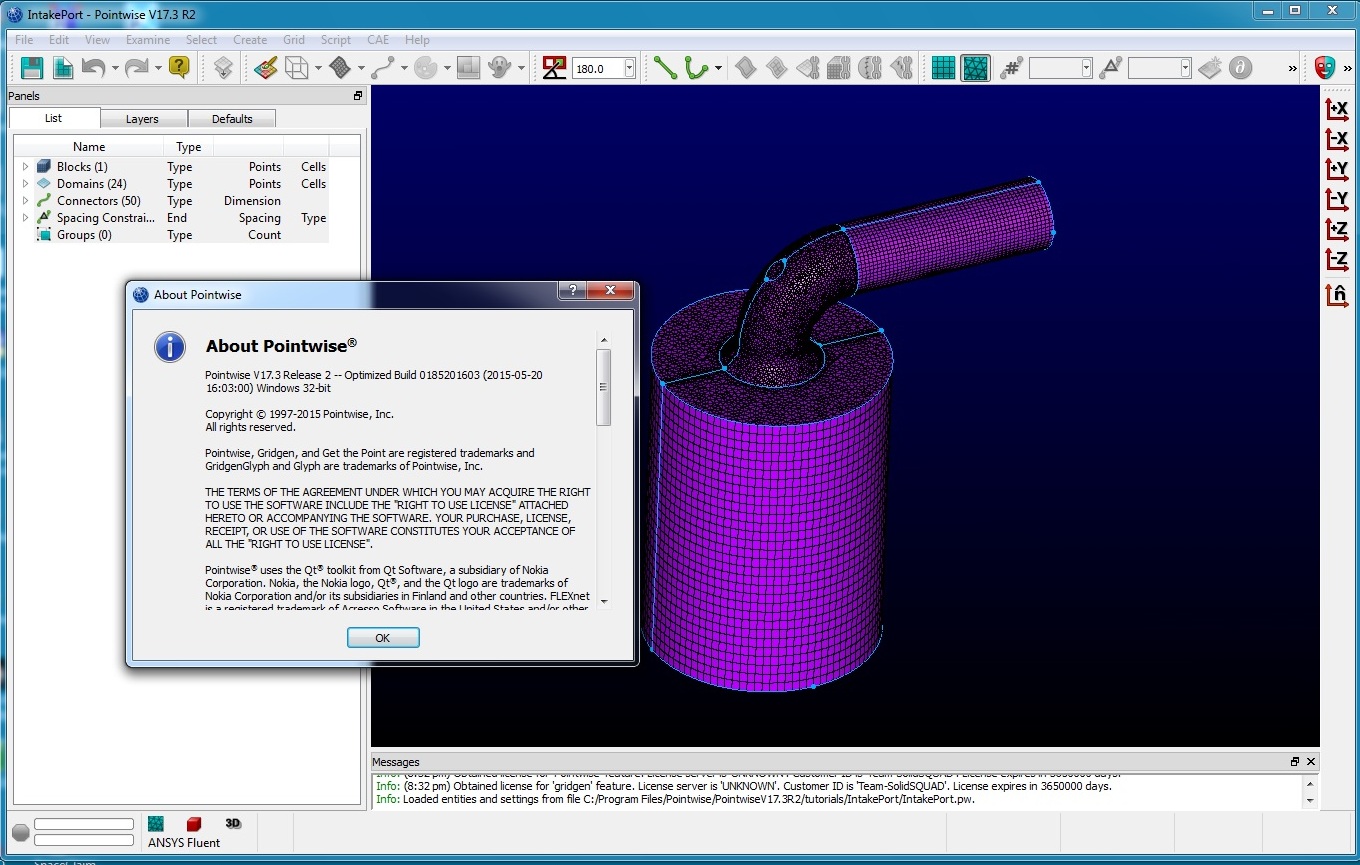Open the wireframe cube dropdown arrow
This screenshot has width=1360, height=865.
pyautogui.click(x=318, y=68)
